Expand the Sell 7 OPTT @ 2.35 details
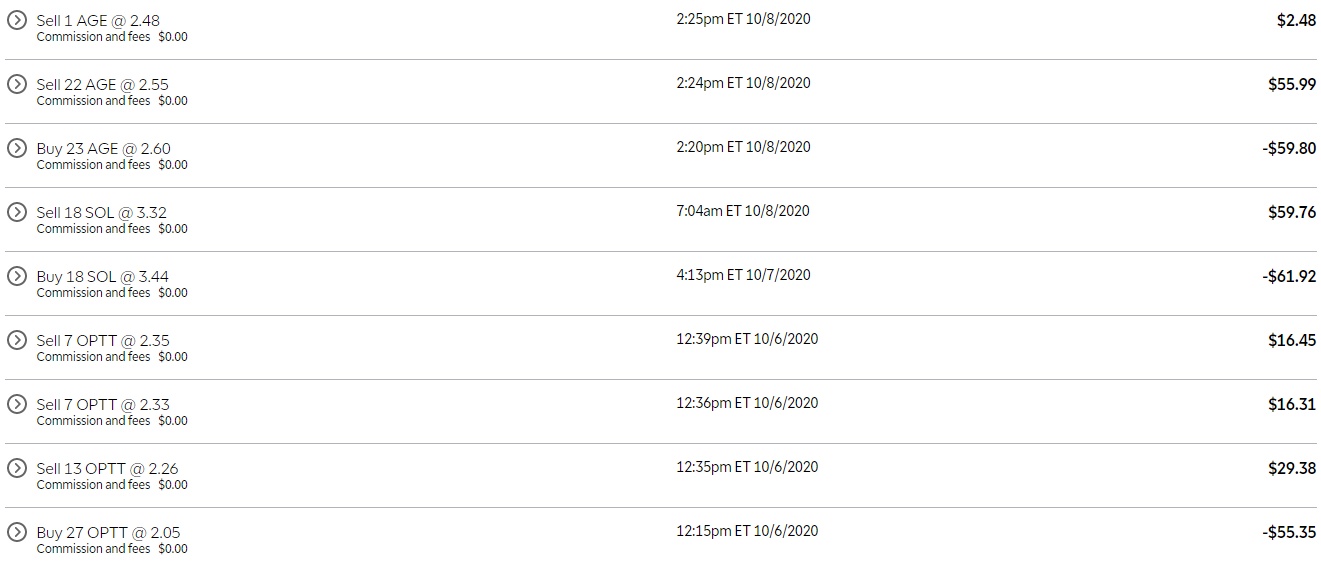1321x568 pixels. tap(16, 340)
